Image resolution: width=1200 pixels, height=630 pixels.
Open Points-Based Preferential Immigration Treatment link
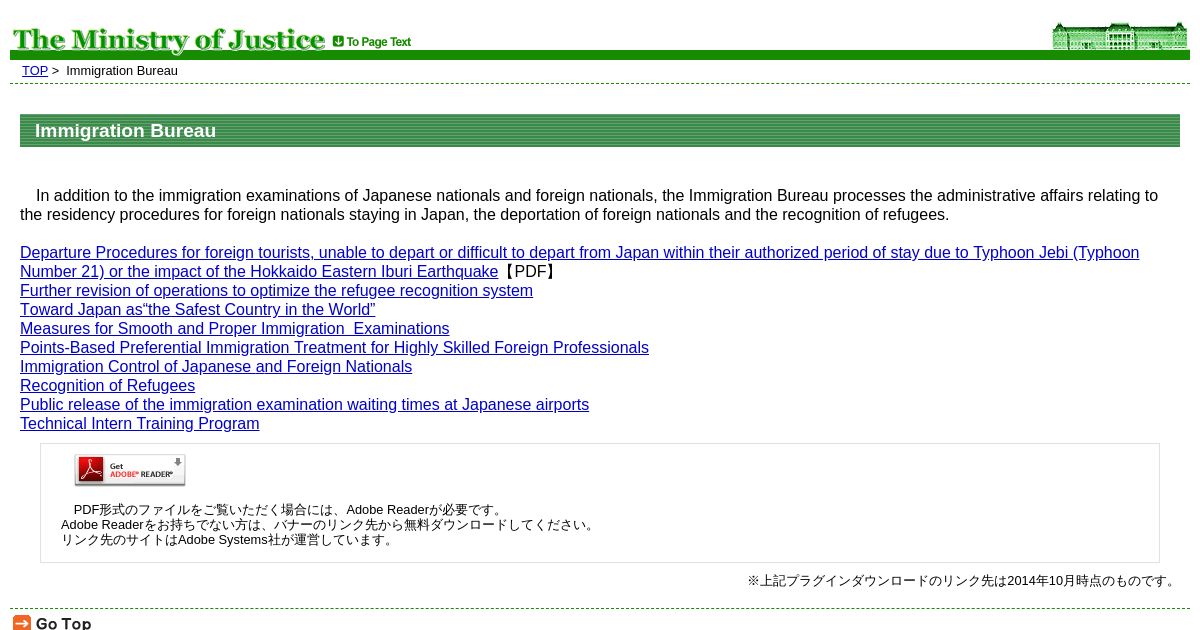(334, 348)
